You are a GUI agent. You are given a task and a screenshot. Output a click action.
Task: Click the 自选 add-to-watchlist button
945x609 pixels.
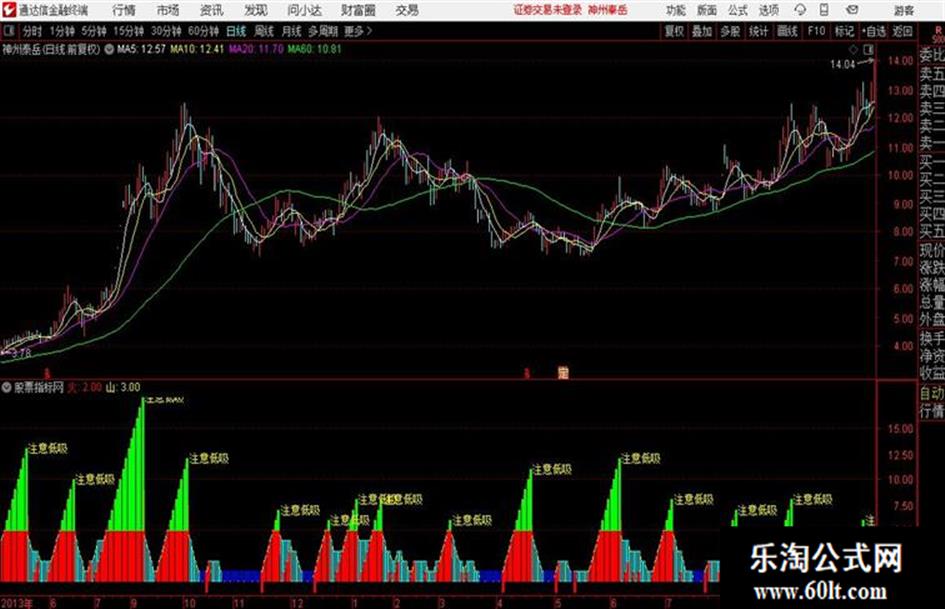[x=874, y=31]
